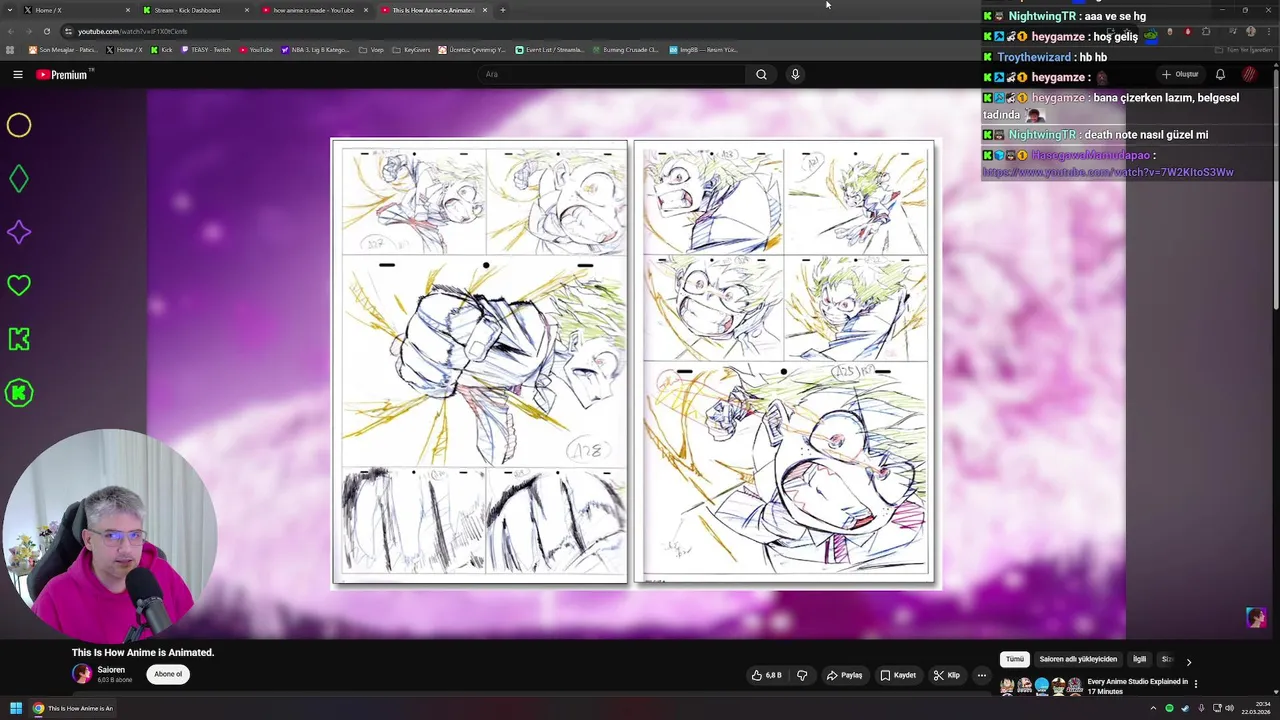Click the green diamond overlay icon
Viewport: 1280px width, 720px height.
click(x=19, y=179)
